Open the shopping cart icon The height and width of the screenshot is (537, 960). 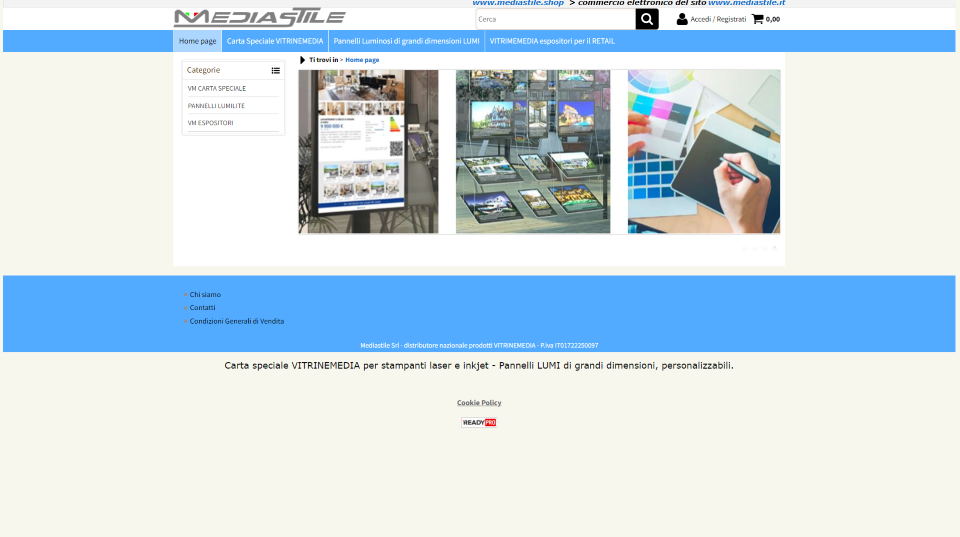click(757, 19)
